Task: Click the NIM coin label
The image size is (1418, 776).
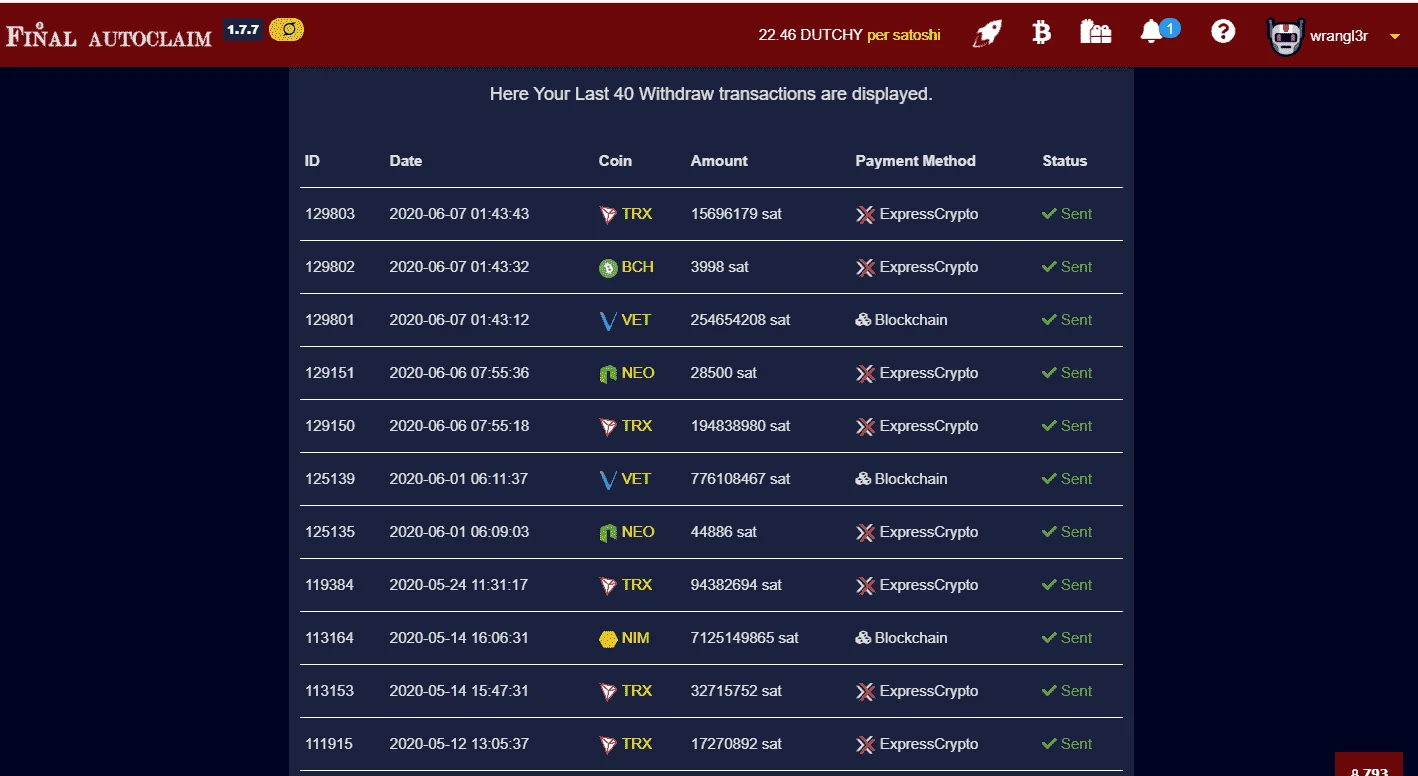Action: pos(635,638)
